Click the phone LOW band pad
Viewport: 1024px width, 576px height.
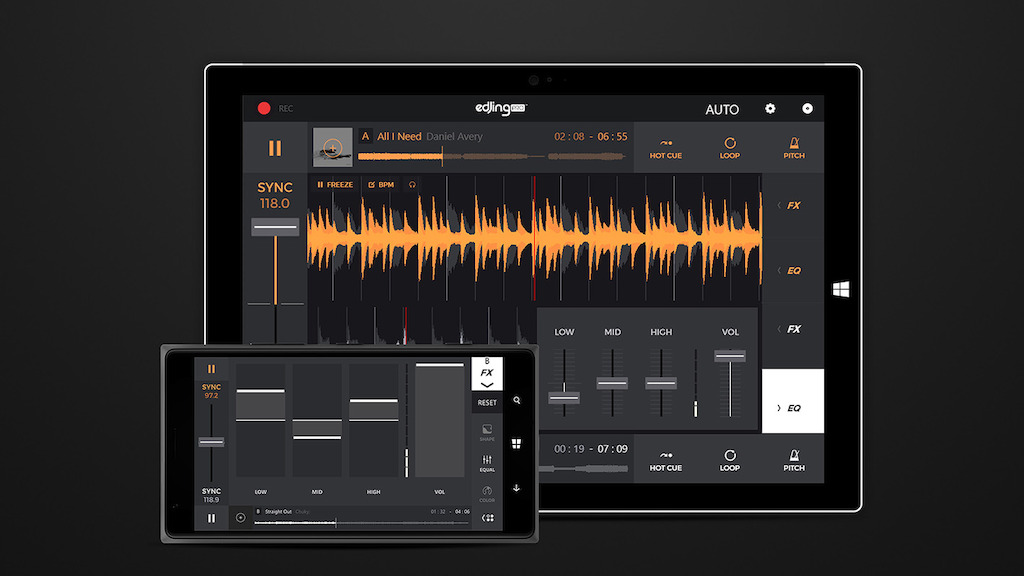(260, 421)
